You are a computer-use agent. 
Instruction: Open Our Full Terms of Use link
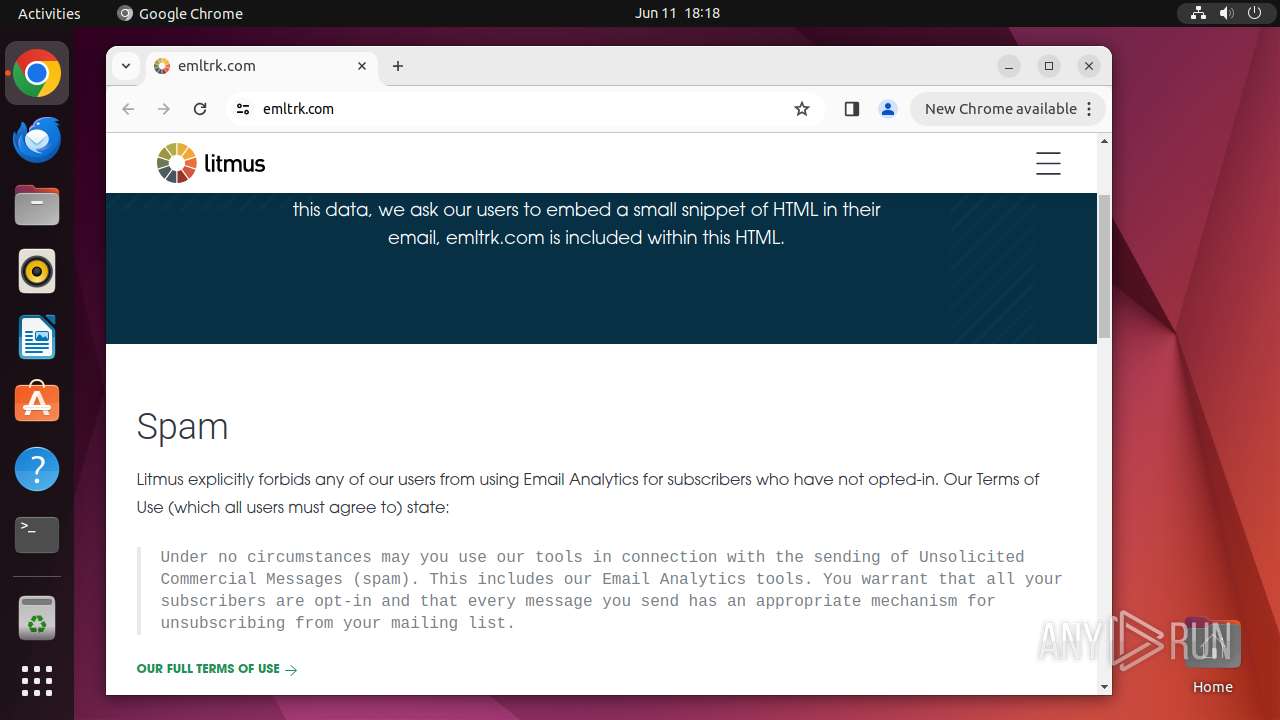pos(217,669)
